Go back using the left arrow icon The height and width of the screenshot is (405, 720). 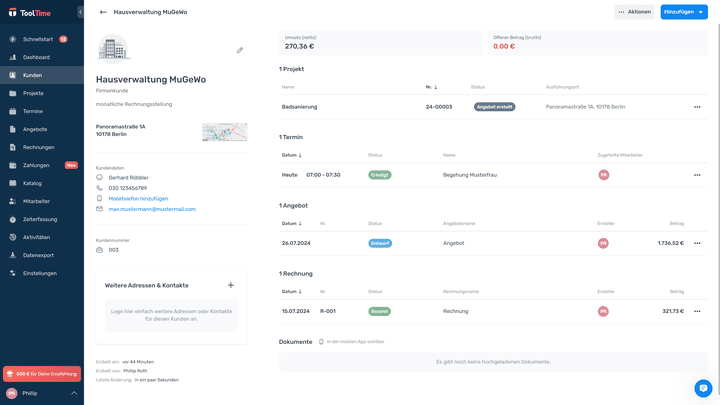pos(103,12)
